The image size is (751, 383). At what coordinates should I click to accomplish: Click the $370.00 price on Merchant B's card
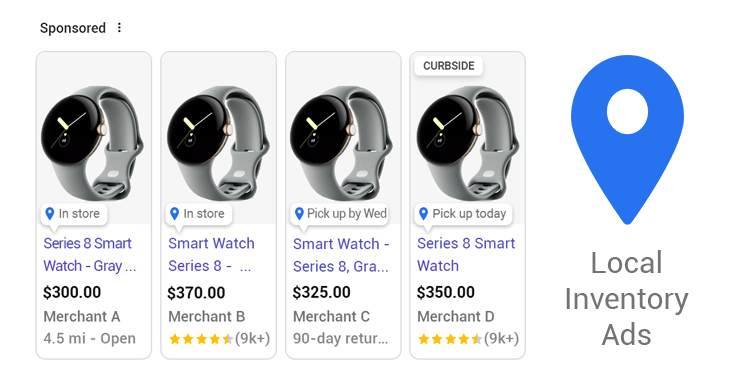(x=196, y=293)
